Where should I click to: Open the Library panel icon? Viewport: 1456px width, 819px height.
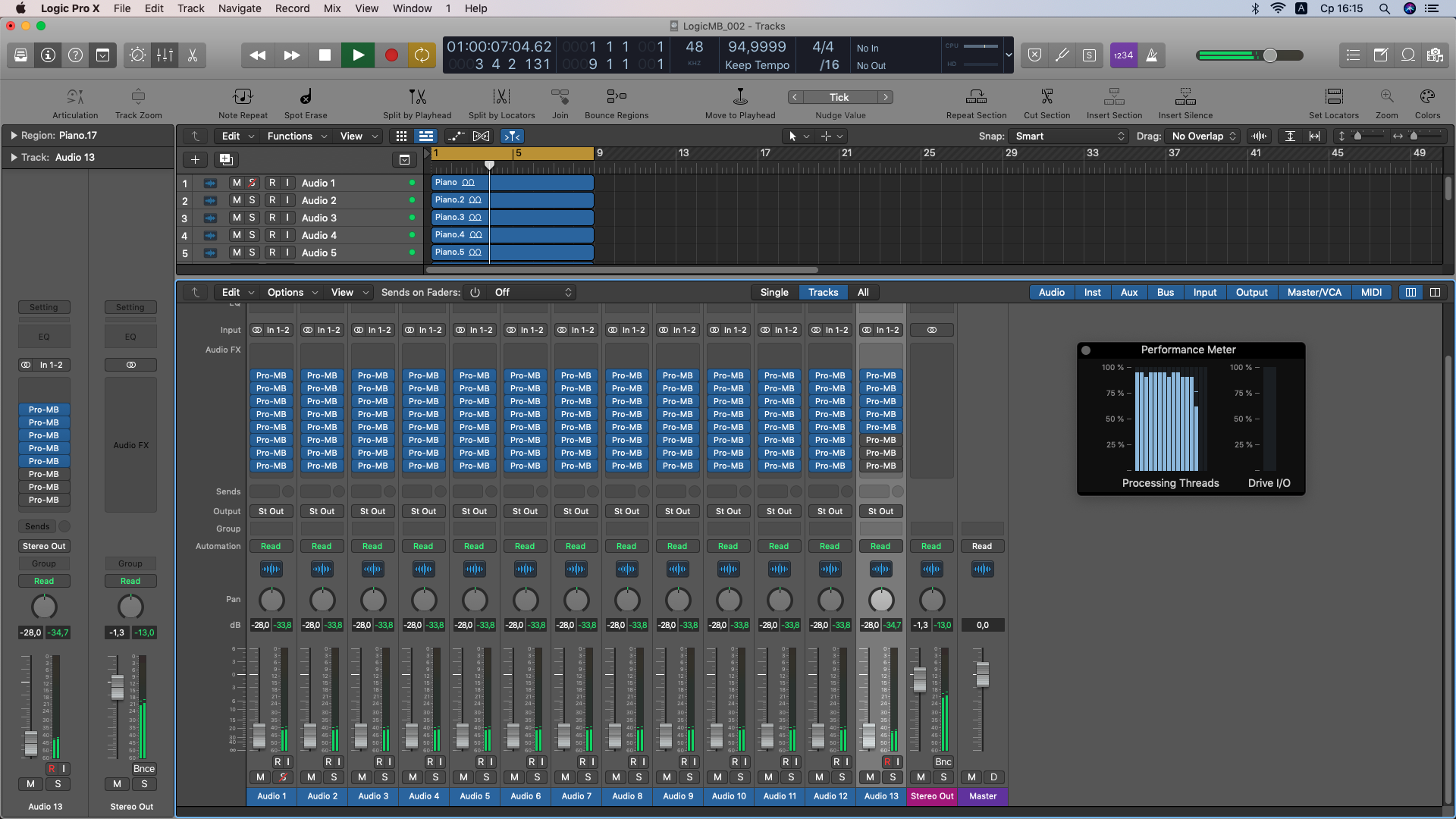[20, 55]
